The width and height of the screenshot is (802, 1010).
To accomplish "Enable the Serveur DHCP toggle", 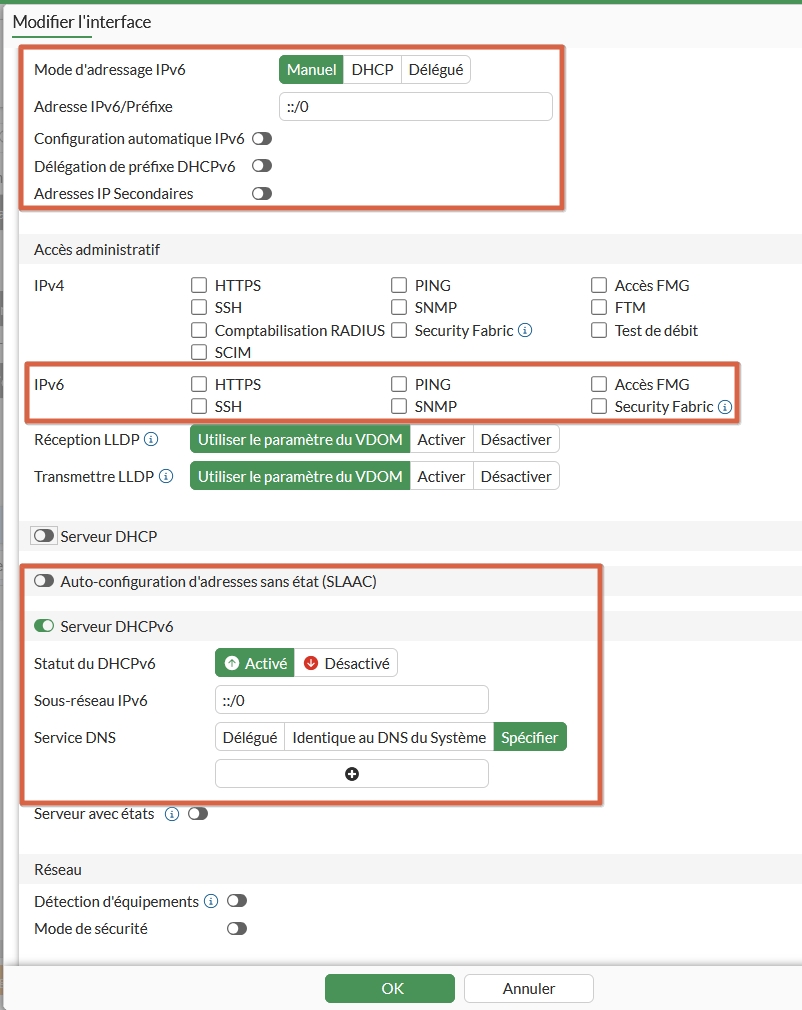I will [x=42, y=535].
